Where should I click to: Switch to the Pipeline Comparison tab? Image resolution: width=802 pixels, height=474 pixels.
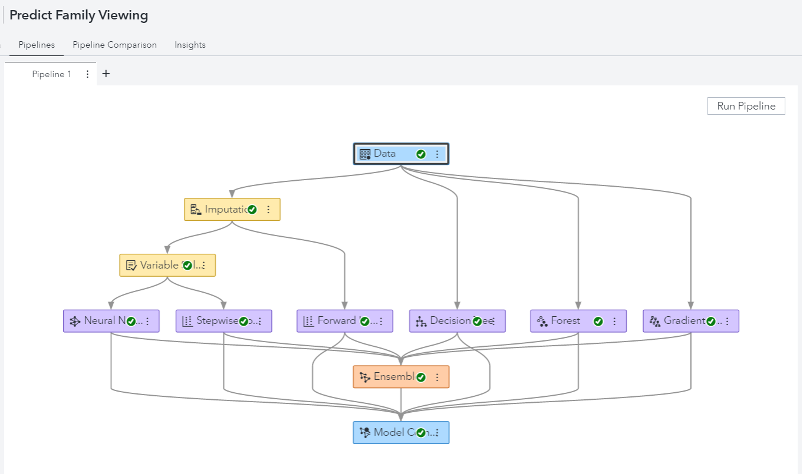click(115, 45)
